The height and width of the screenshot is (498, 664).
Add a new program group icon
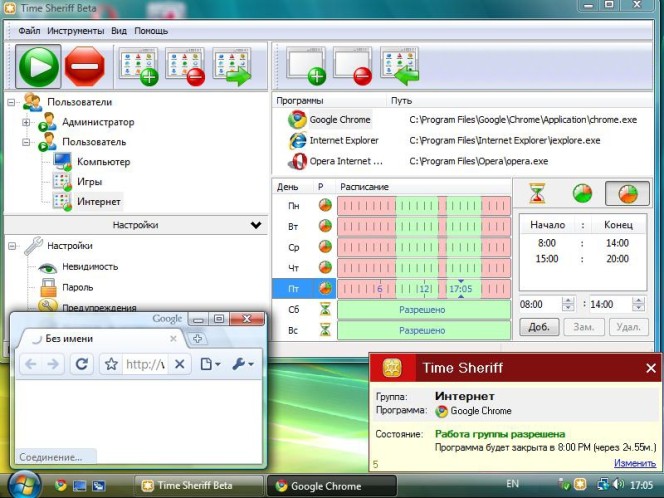[x=139, y=66]
